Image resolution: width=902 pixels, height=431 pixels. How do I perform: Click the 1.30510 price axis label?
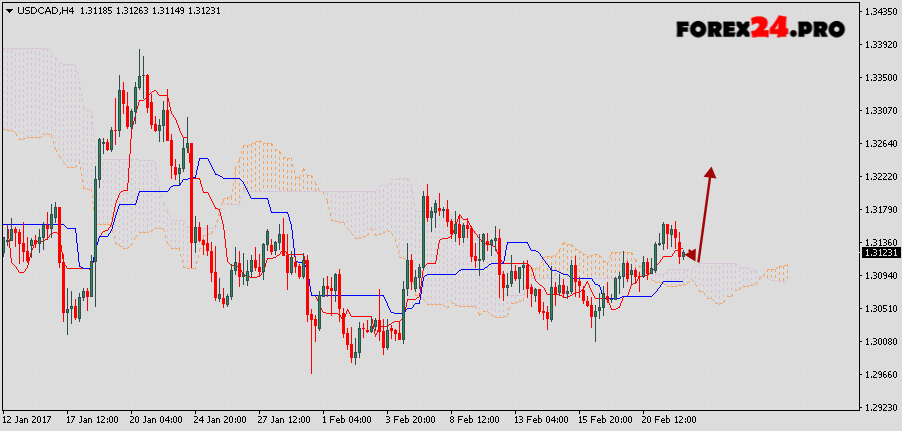pos(878,309)
